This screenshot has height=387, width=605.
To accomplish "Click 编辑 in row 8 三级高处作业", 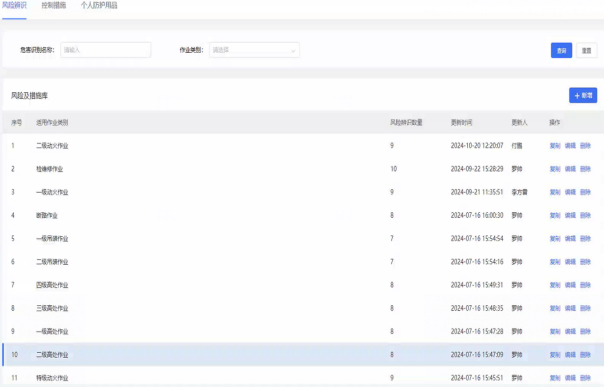I will coord(570,308).
